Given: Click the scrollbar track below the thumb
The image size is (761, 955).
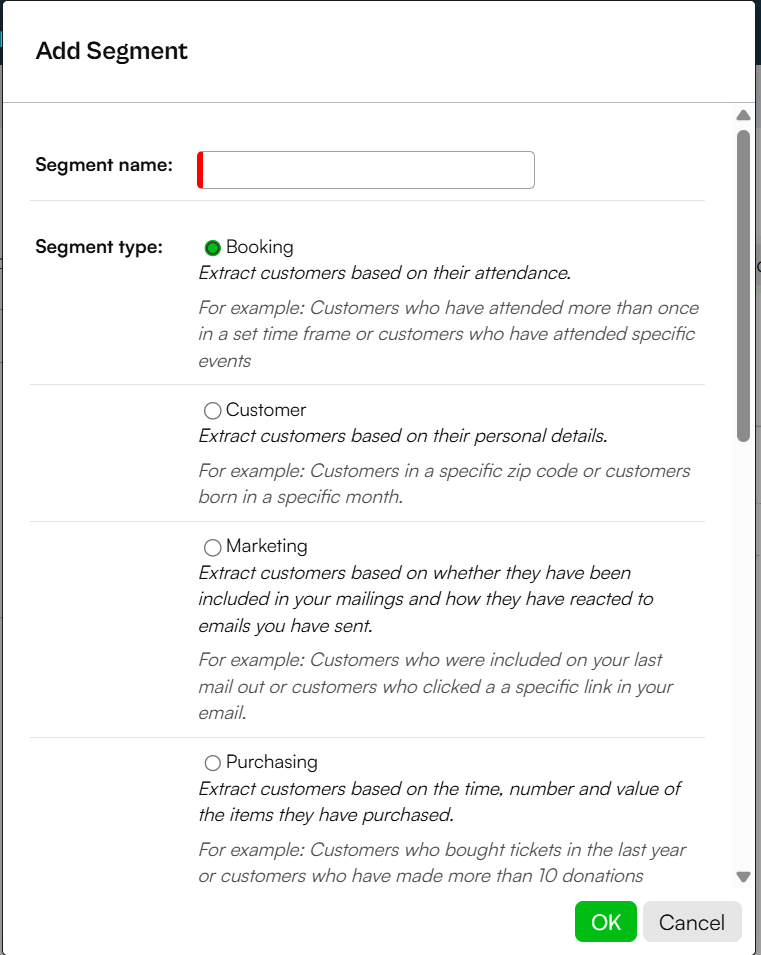Looking at the screenshot, I should tap(743, 657).
